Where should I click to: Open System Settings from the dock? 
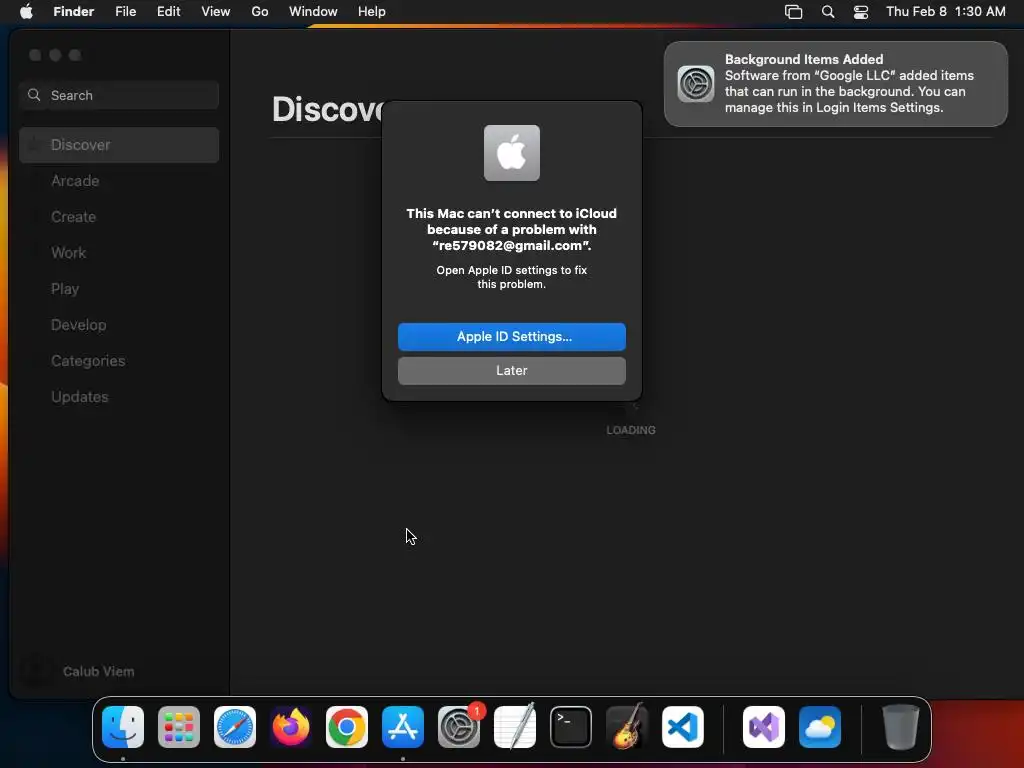tap(459, 727)
